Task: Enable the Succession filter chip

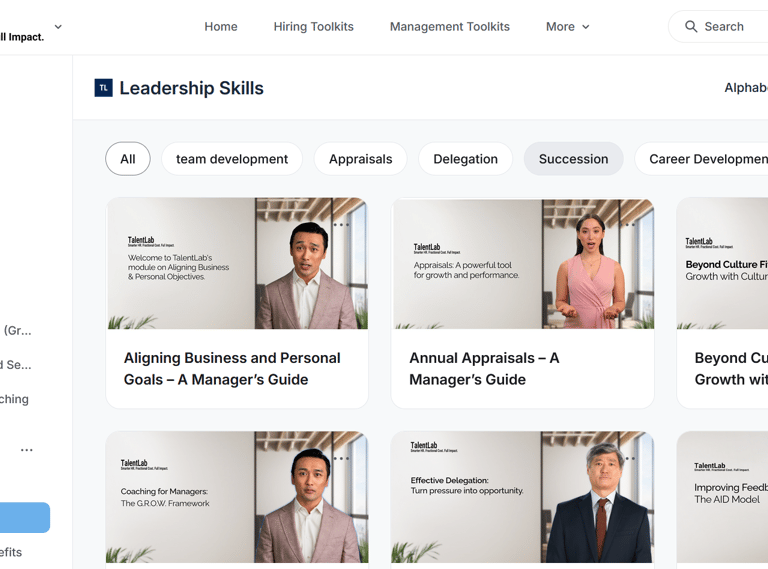Action: coord(573,159)
